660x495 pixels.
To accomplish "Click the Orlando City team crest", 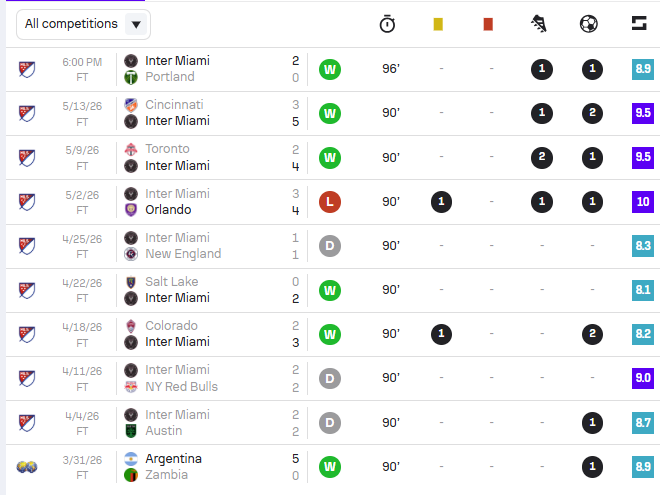I will pos(131,210).
